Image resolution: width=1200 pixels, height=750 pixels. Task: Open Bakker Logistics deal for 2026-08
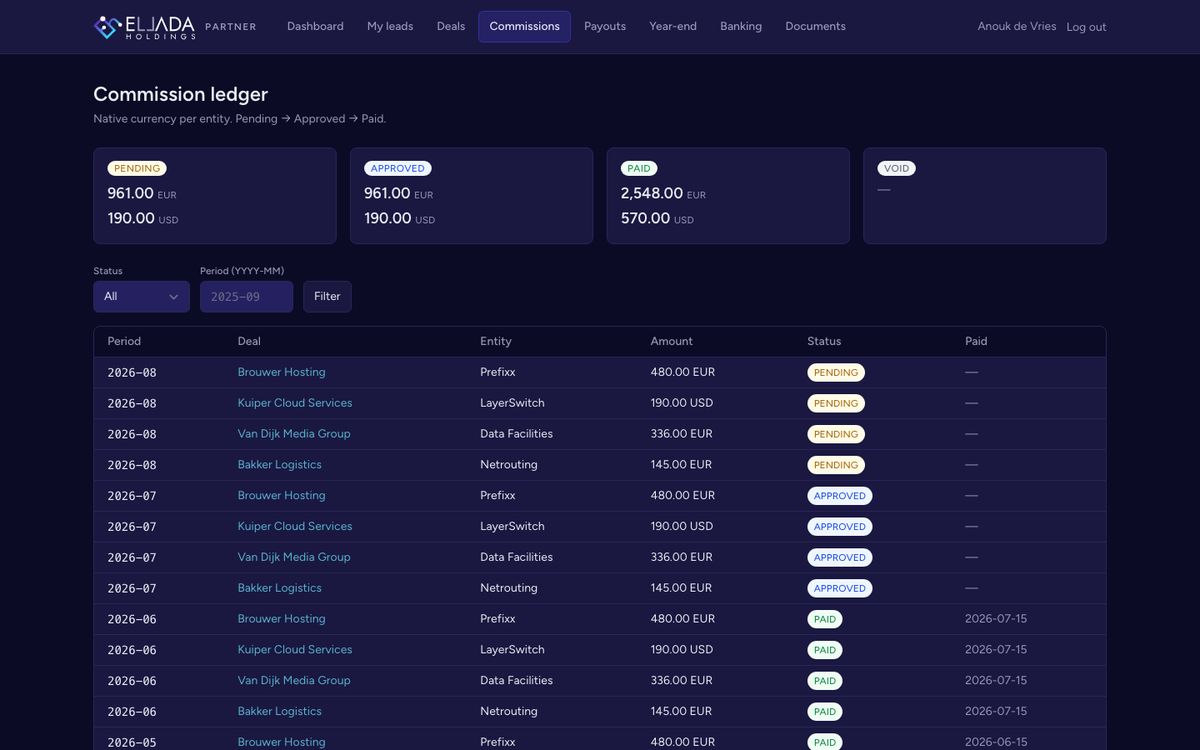280,465
